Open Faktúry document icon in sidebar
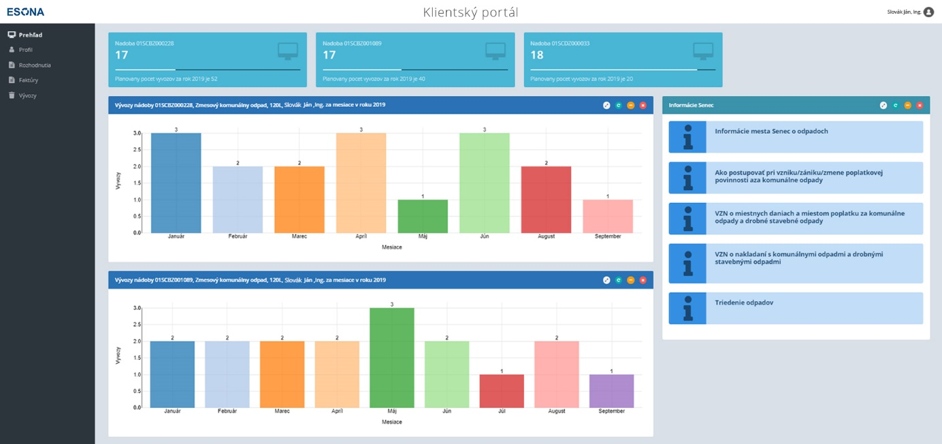942x444 pixels. click(x=11, y=80)
